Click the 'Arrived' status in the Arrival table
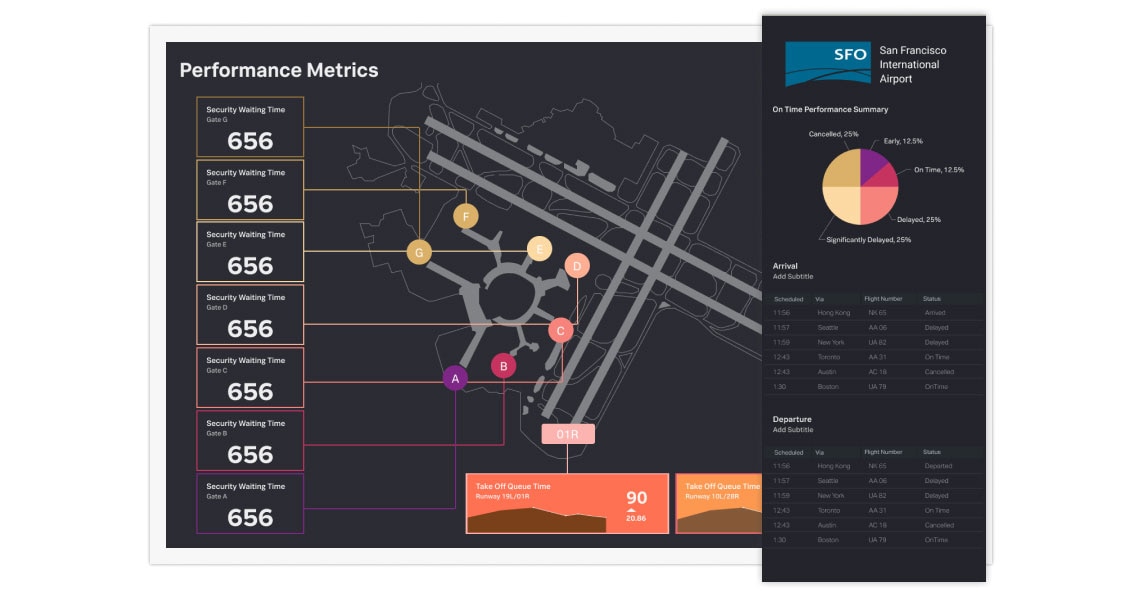The width and height of the screenshot is (1140, 600). pyautogui.click(x=935, y=313)
